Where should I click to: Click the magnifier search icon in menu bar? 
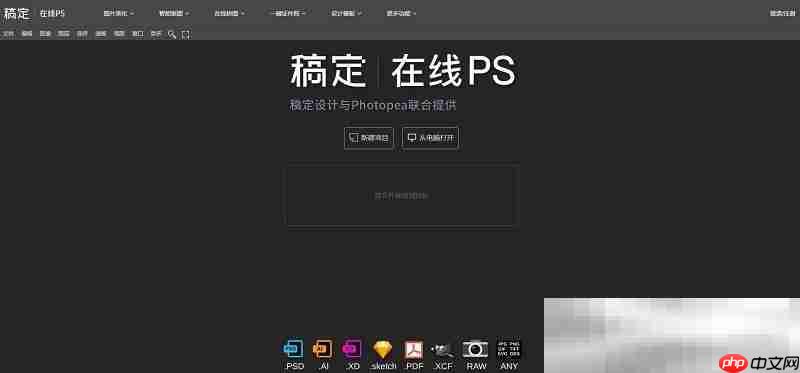tap(172, 34)
